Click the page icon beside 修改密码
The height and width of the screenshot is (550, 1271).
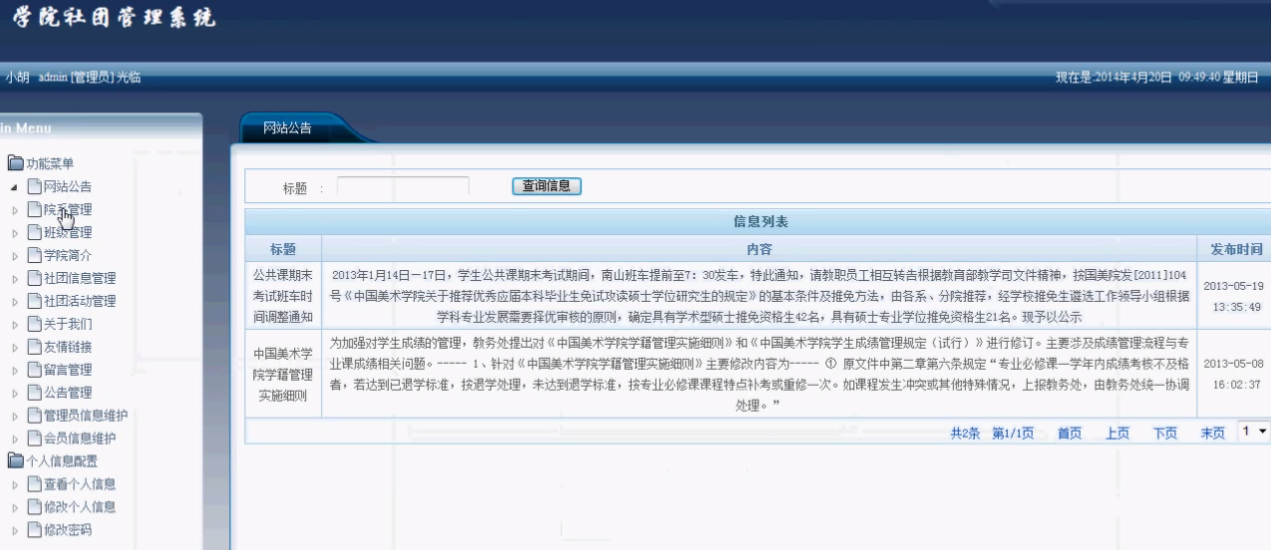point(35,530)
